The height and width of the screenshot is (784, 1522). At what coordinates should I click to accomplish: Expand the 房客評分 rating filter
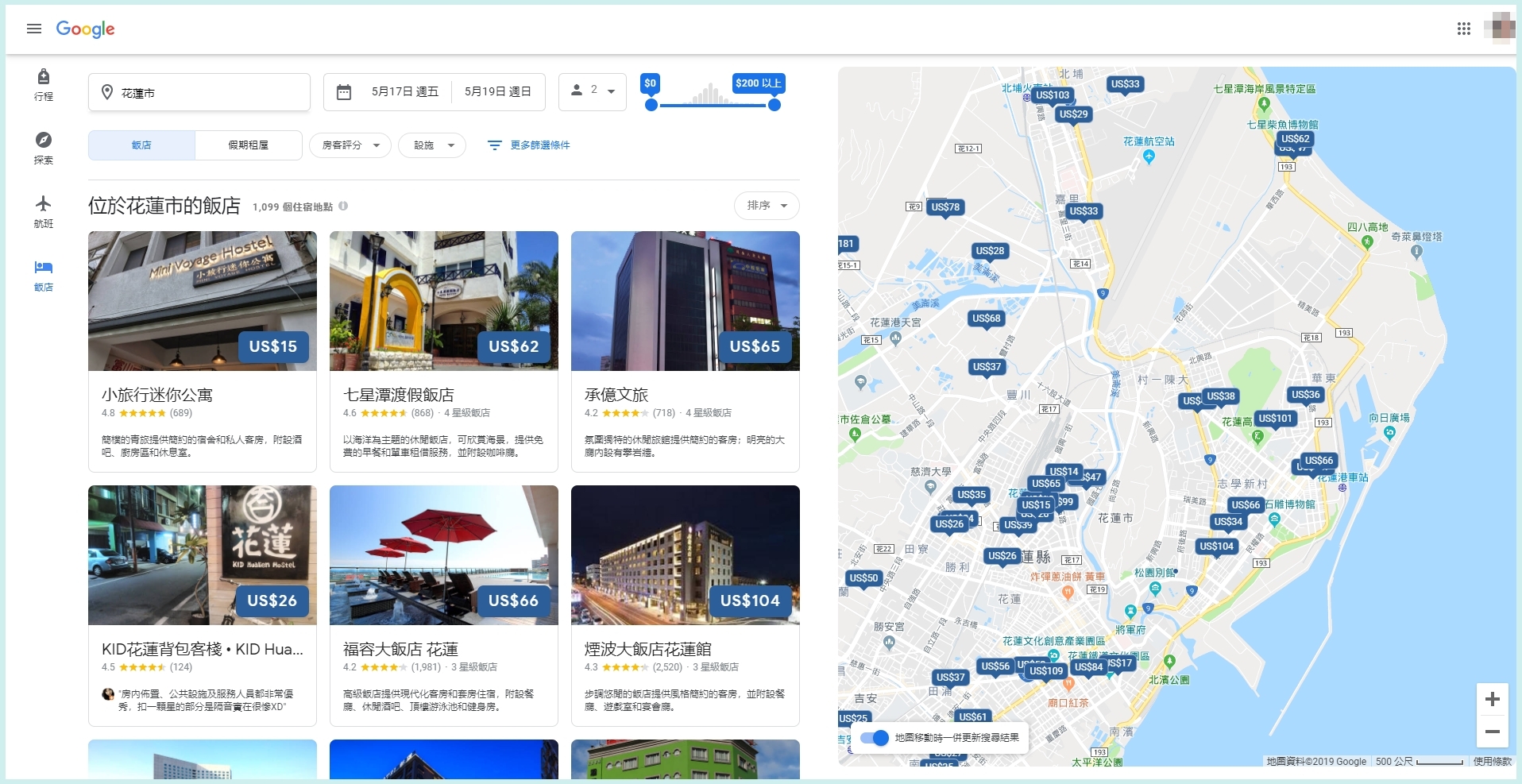[350, 145]
